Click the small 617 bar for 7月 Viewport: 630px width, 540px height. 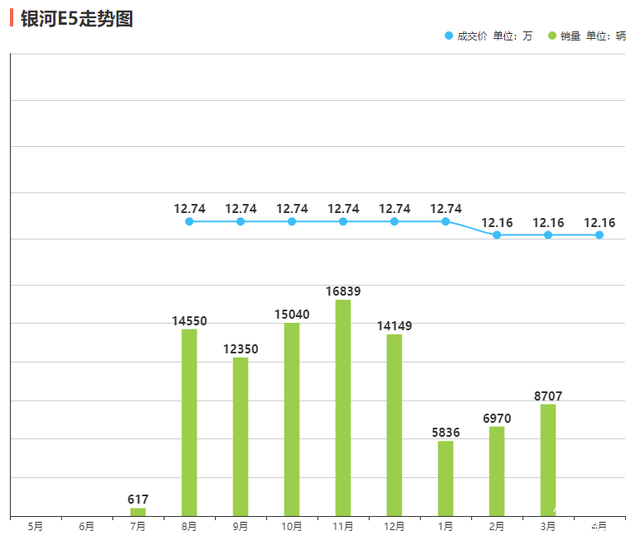pyautogui.click(x=138, y=512)
